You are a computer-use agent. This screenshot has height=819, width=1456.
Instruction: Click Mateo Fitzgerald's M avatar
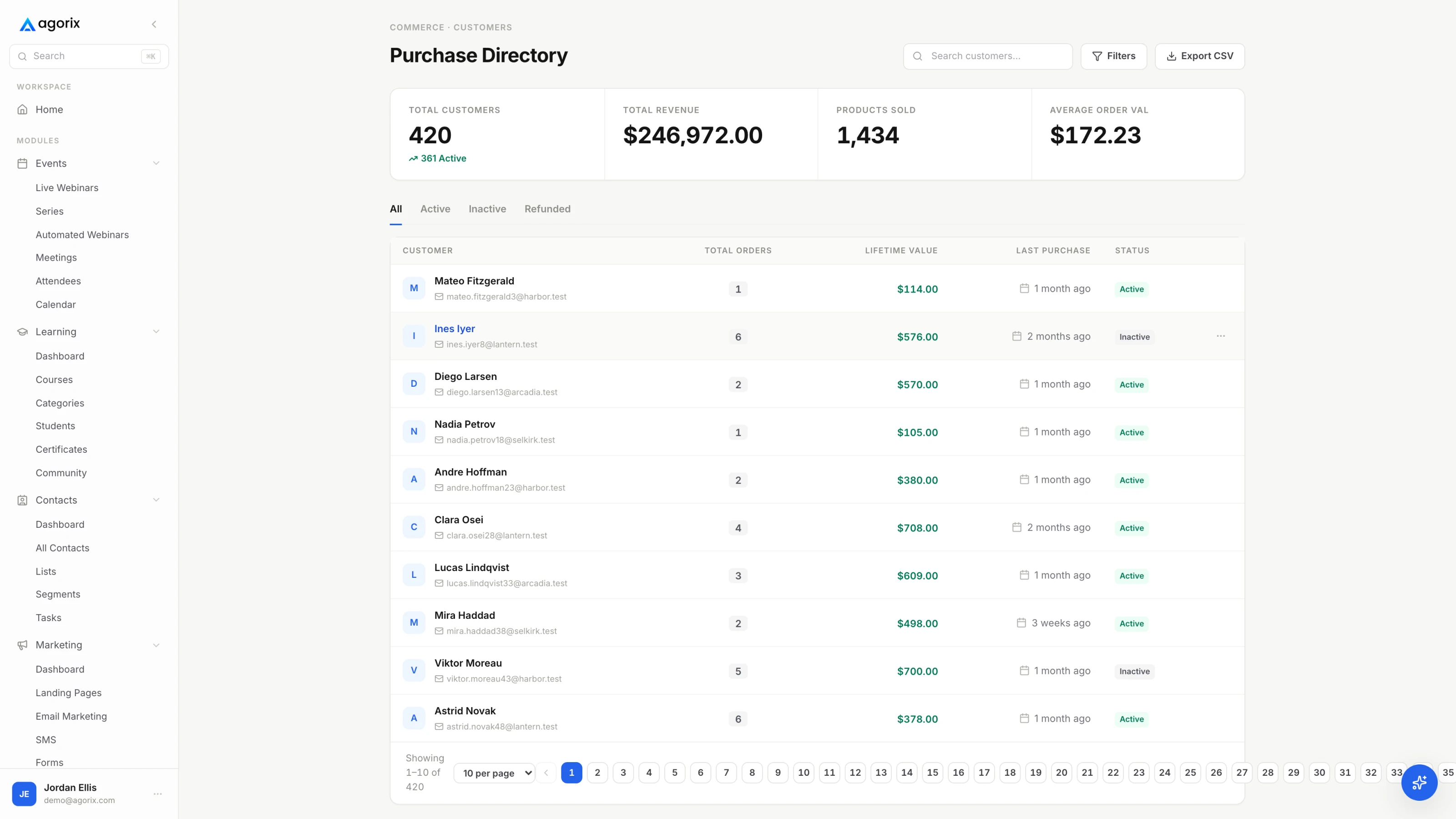pos(414,288)
